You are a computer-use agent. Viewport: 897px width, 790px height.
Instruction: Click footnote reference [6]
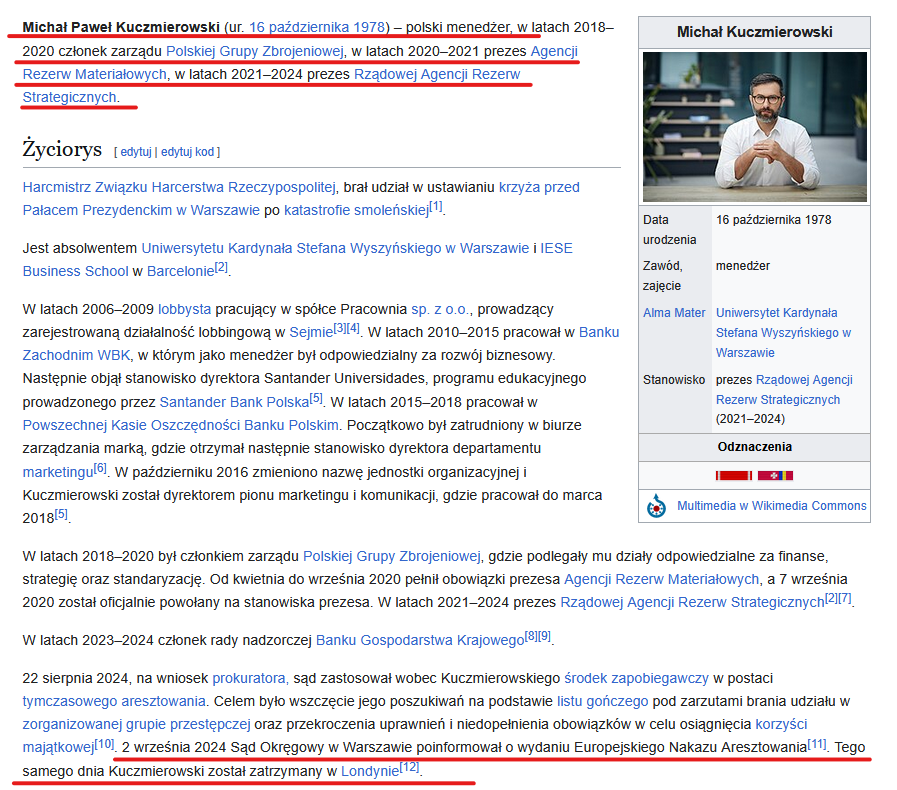coord(100,468)
